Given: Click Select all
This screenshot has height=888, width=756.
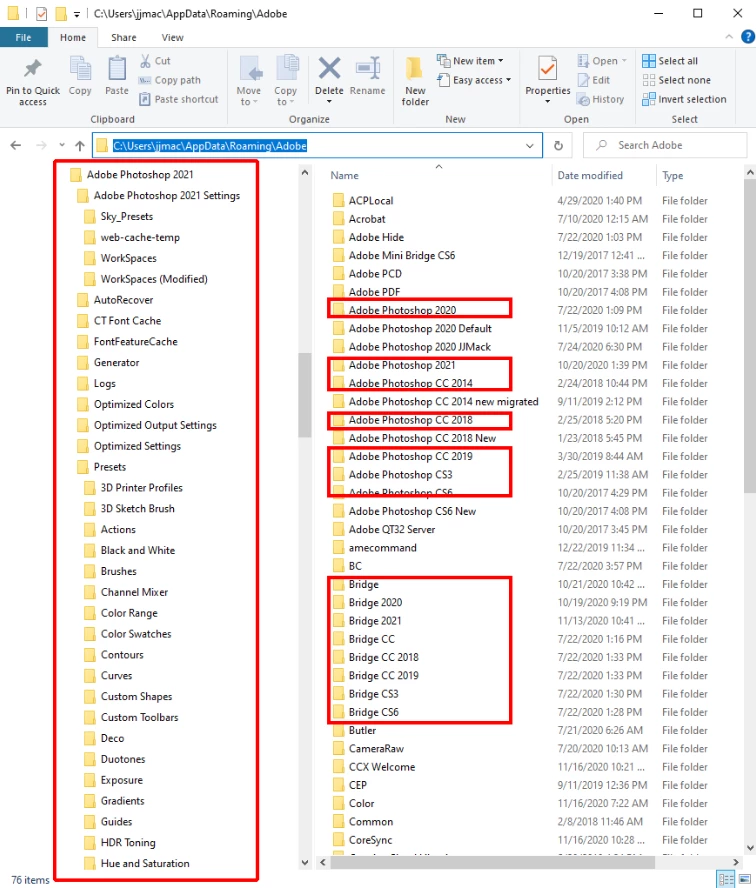Looking at the screenshot, I should click(x=670, y=61).
